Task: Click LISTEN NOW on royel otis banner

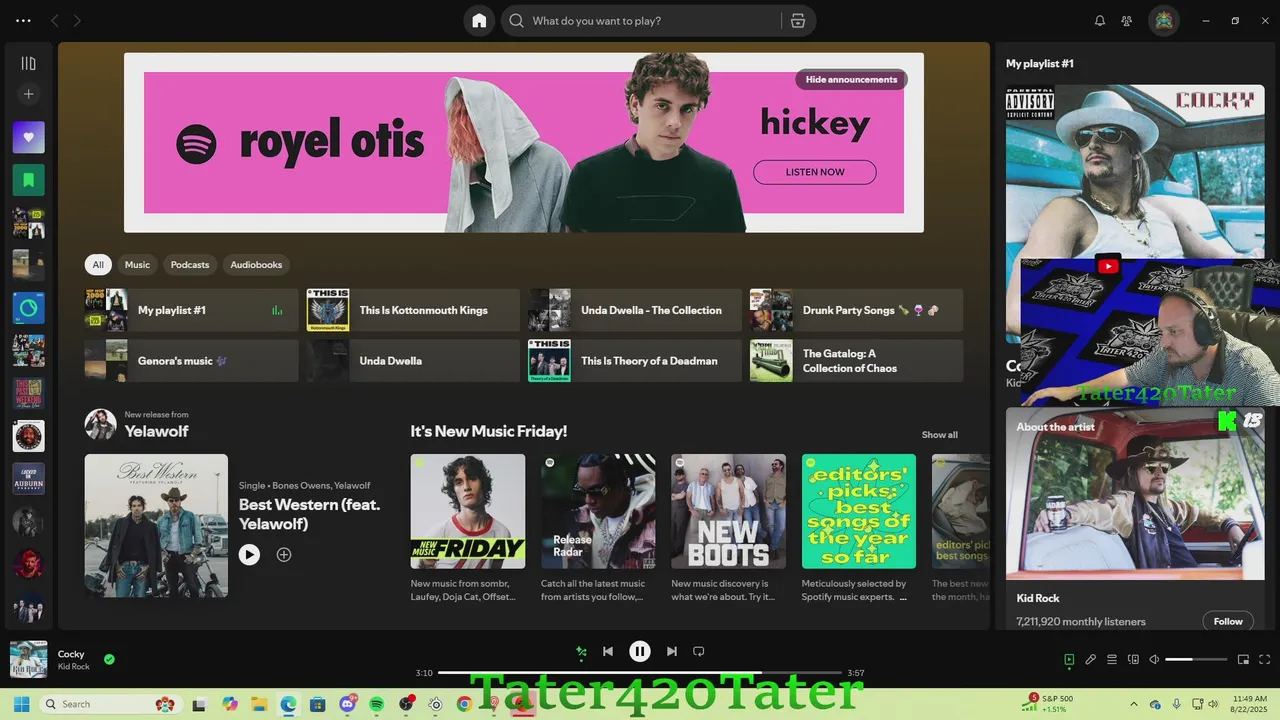Action: 815,172
